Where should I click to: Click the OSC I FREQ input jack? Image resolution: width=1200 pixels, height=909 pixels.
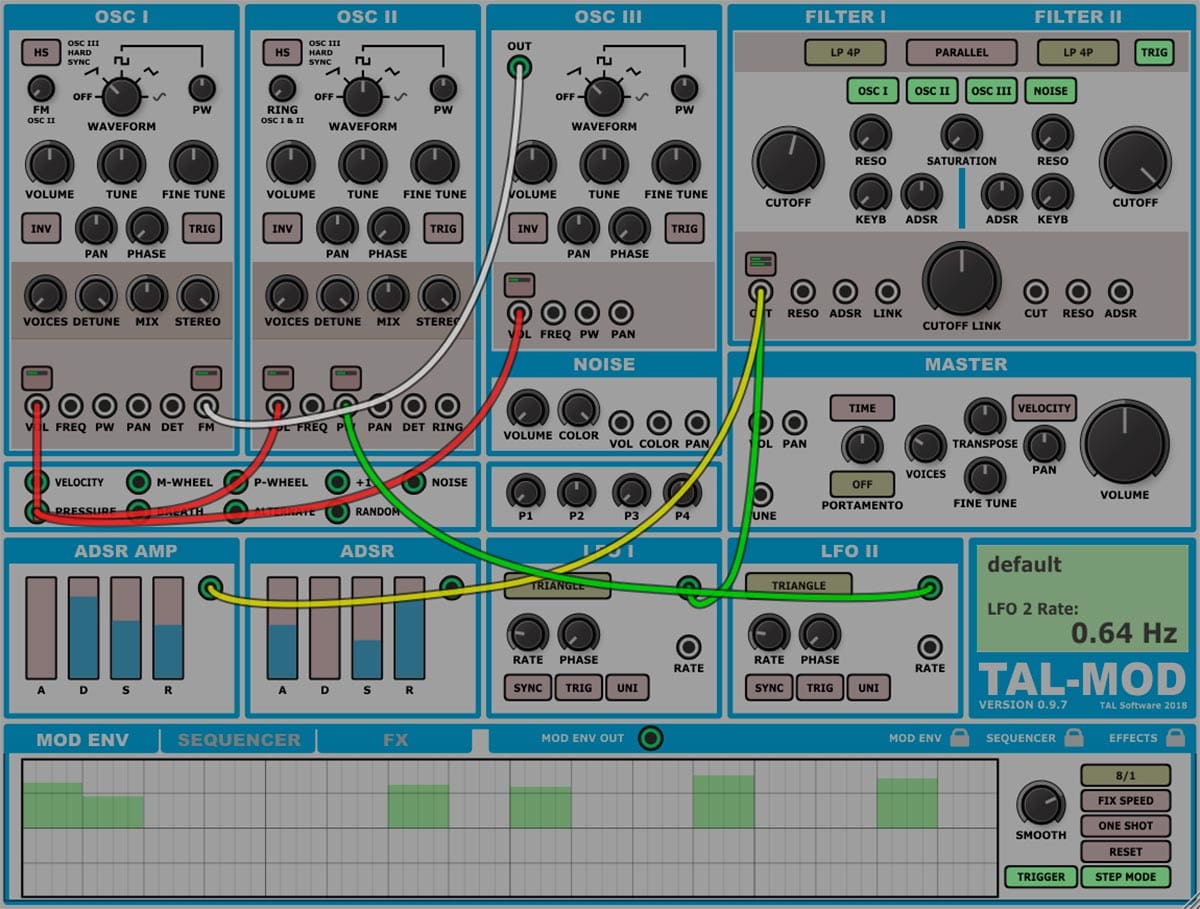coord(71,405)
